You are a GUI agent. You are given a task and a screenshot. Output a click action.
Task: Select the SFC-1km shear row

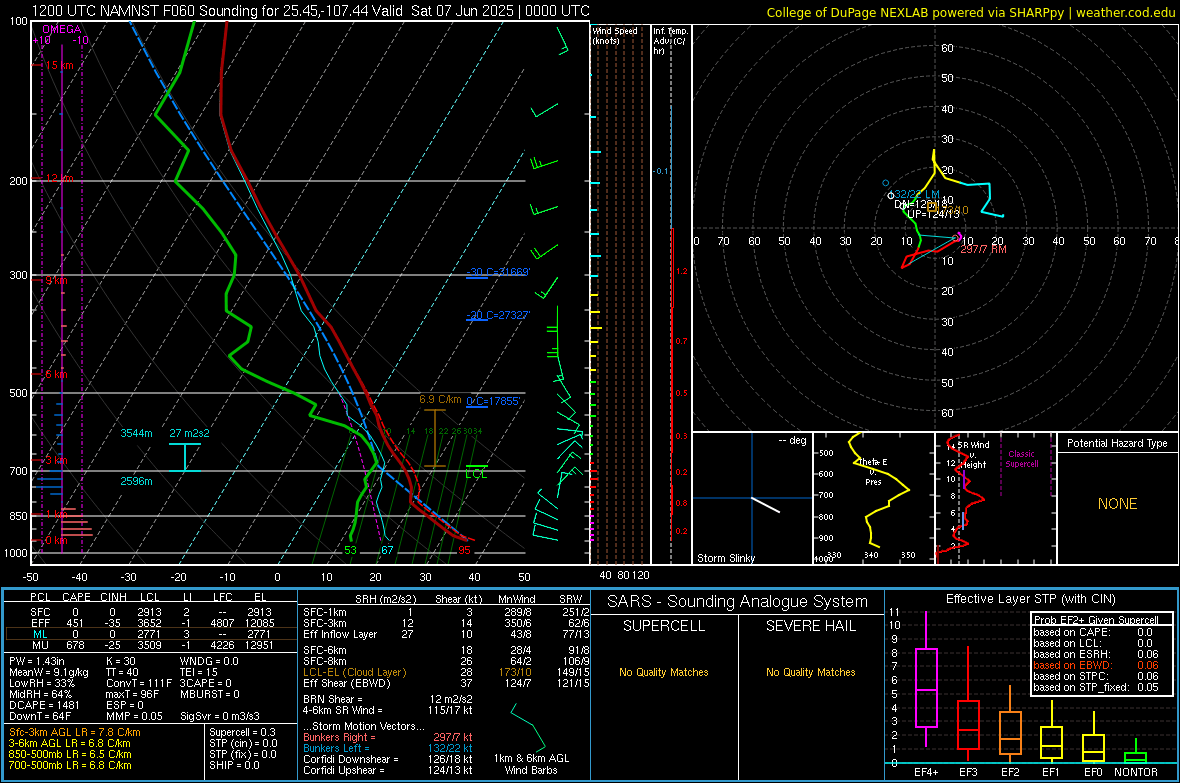(x=446, y=613)
